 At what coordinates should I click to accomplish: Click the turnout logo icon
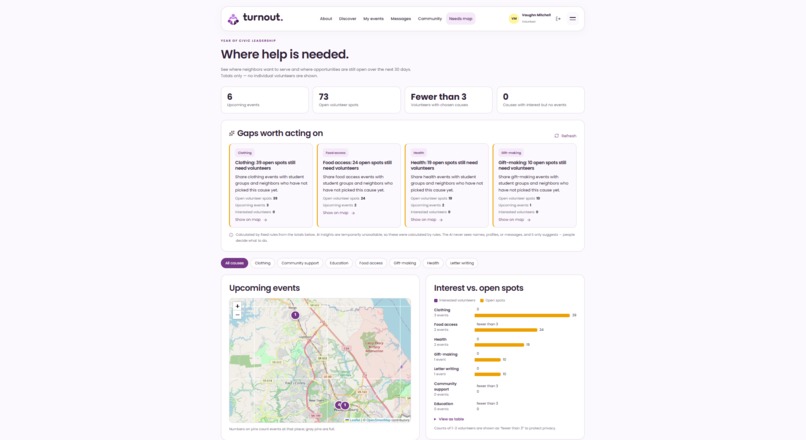(x=233, y=19)
